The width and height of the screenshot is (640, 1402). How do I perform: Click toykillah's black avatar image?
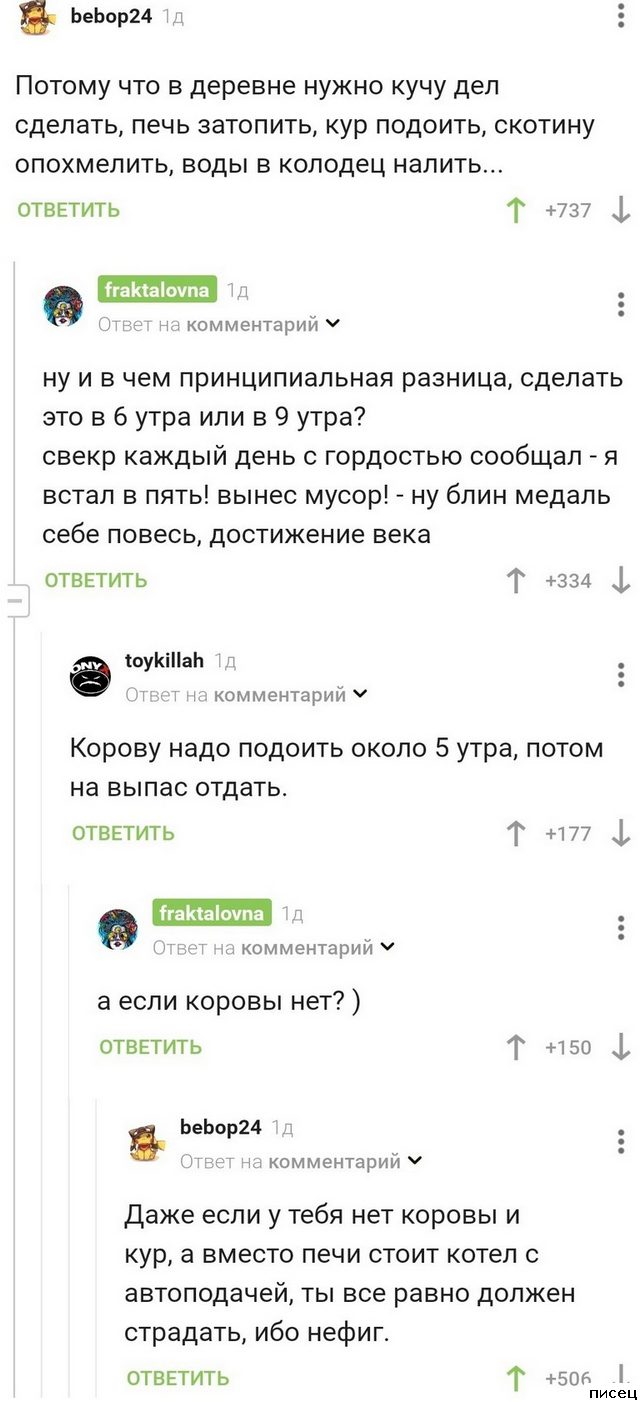click(90, 677)
